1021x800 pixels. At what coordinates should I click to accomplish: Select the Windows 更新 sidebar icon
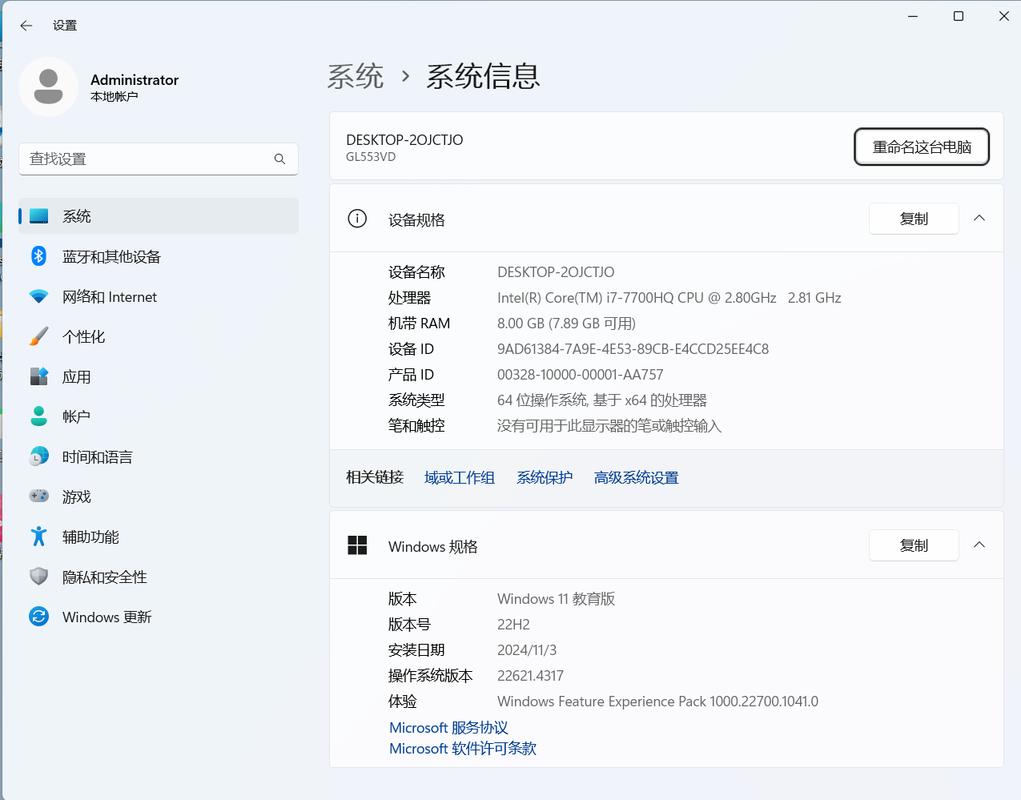(x=38, y=617)
